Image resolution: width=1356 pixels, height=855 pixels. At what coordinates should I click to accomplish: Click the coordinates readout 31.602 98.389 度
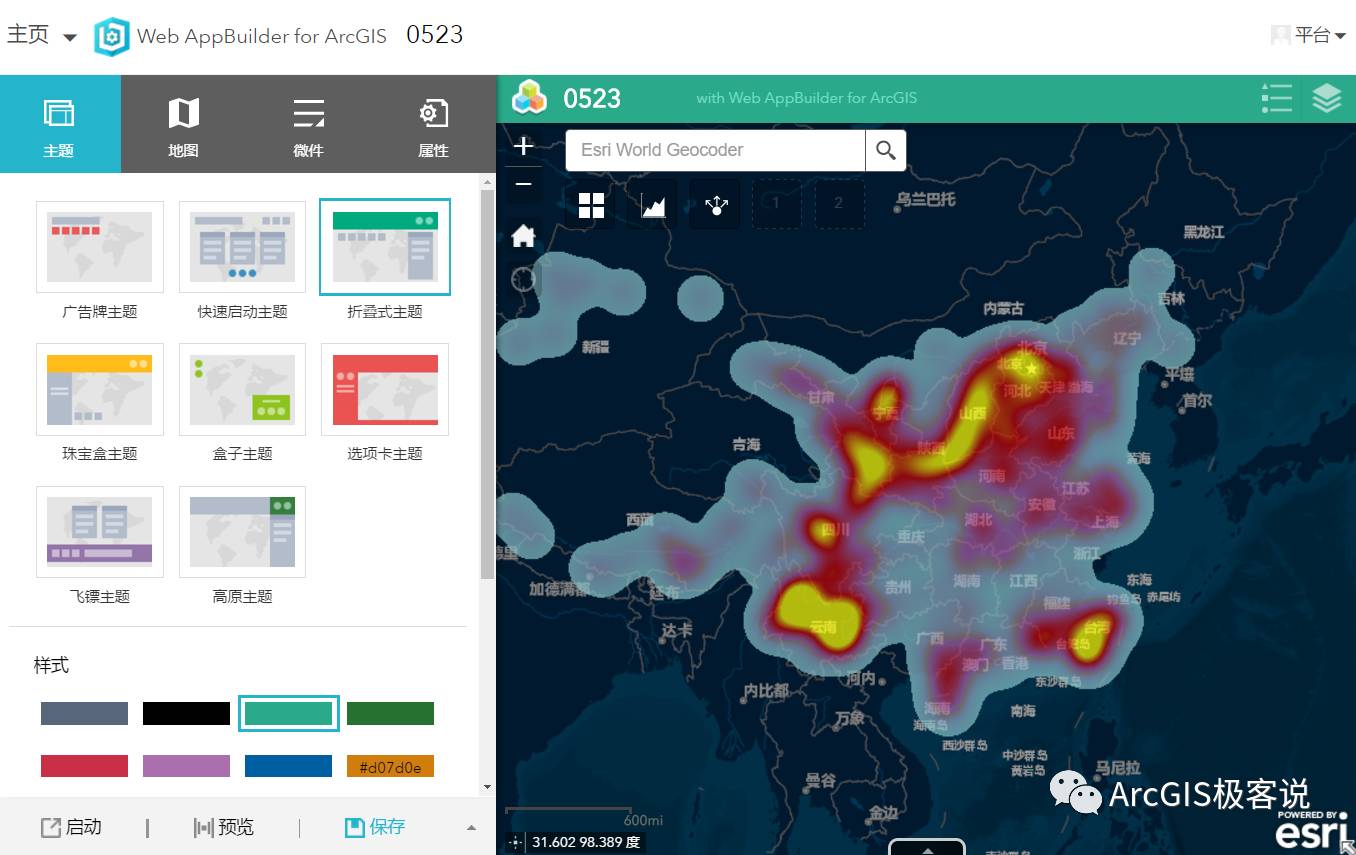coord(586,842)
